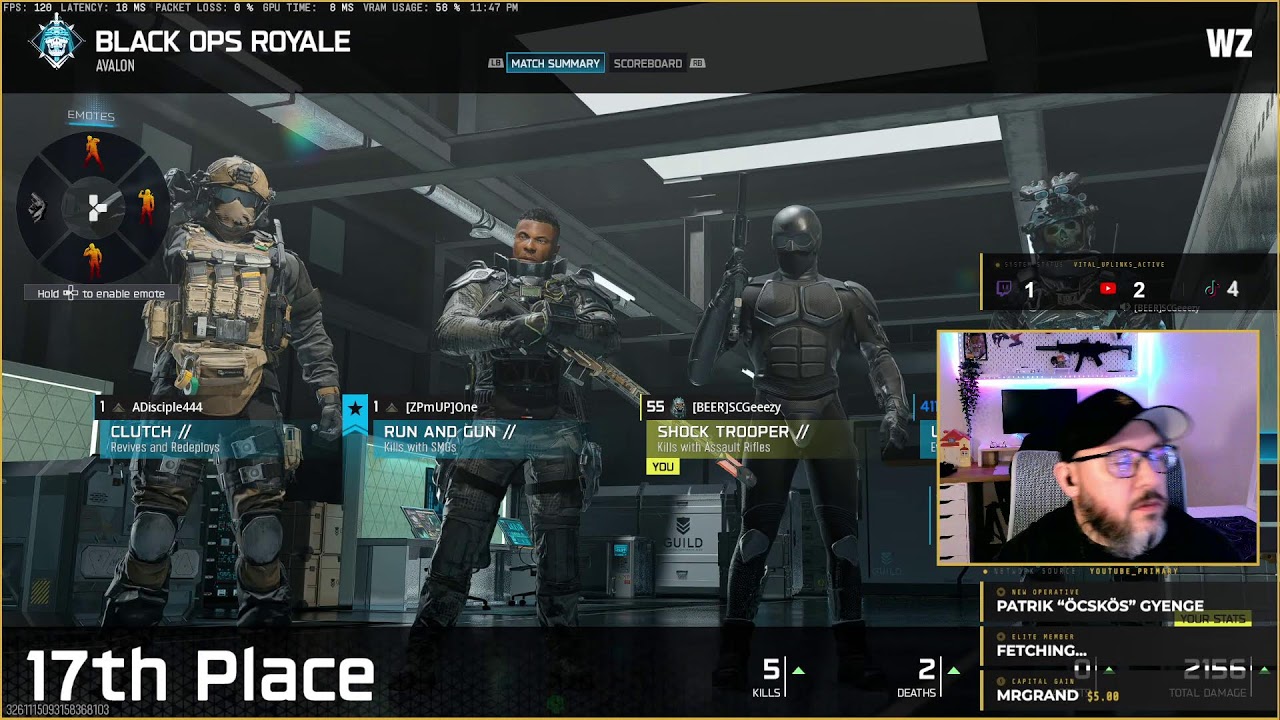
Task: Click the 'MRGRAND' capital gain name
Action: click(1037, 695)
